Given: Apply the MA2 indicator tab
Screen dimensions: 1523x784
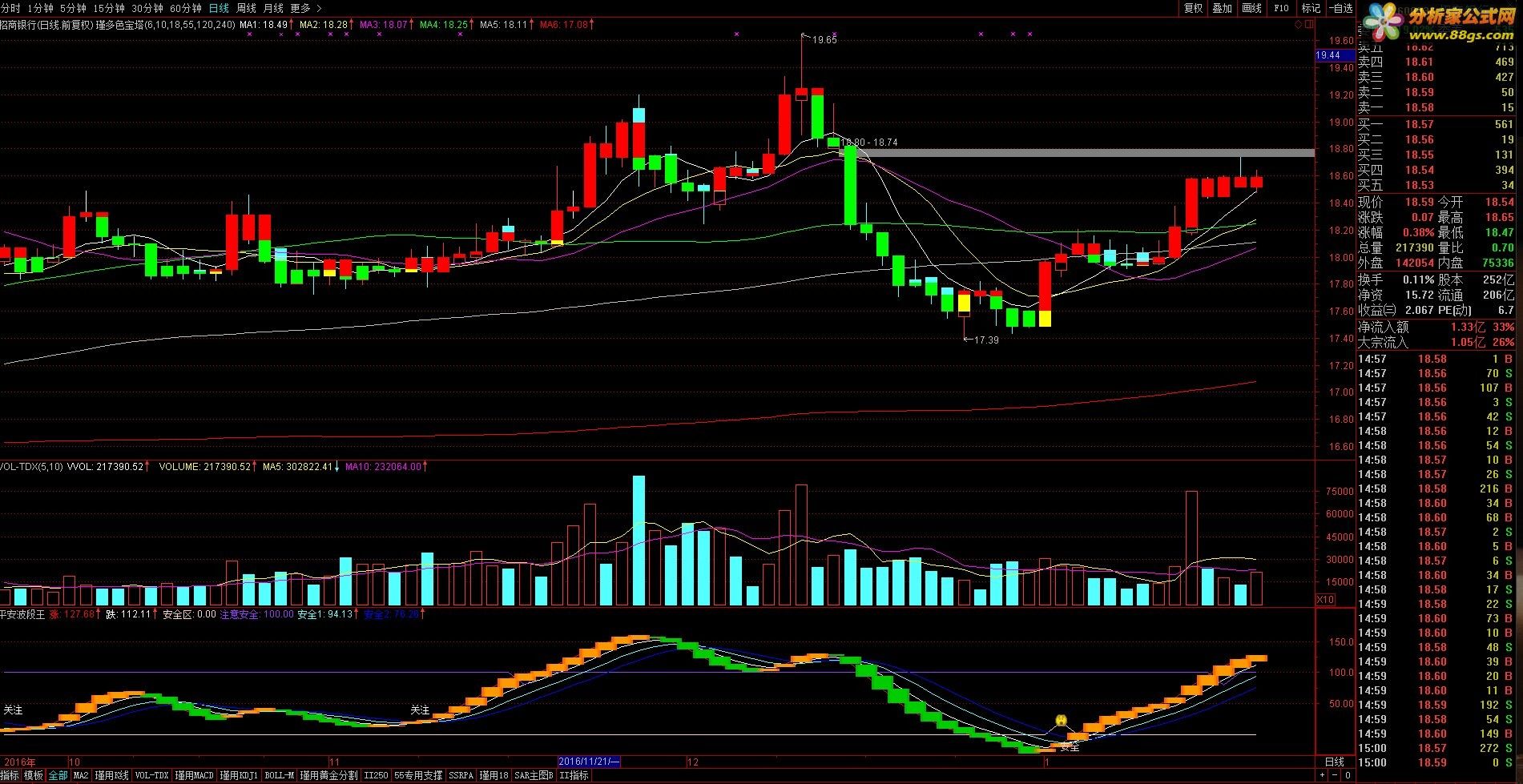Looking at the screenshot, I should (x=81, y=775).
